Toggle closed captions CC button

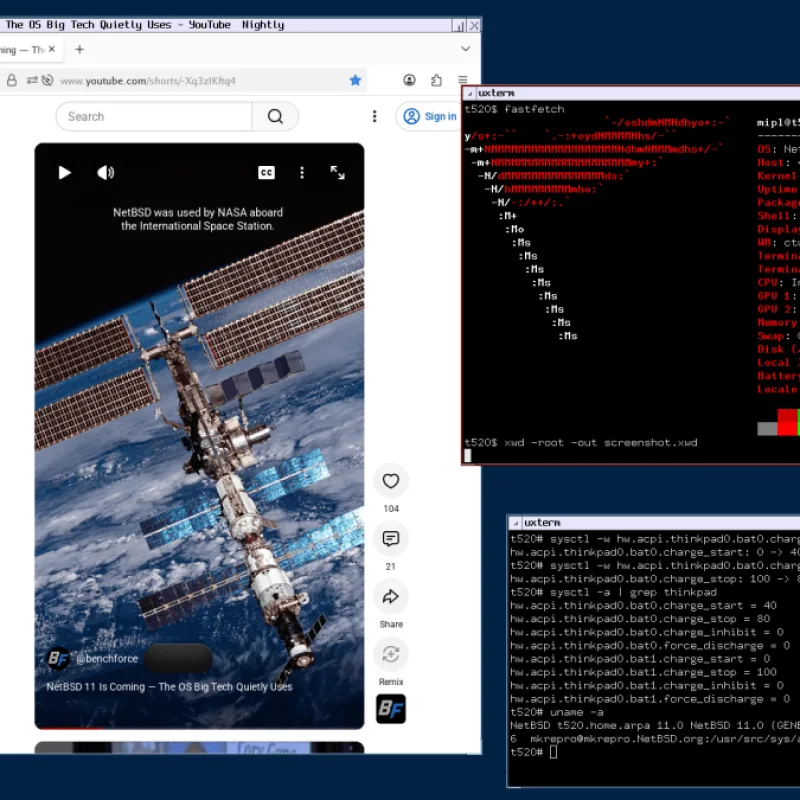point(266,173)
